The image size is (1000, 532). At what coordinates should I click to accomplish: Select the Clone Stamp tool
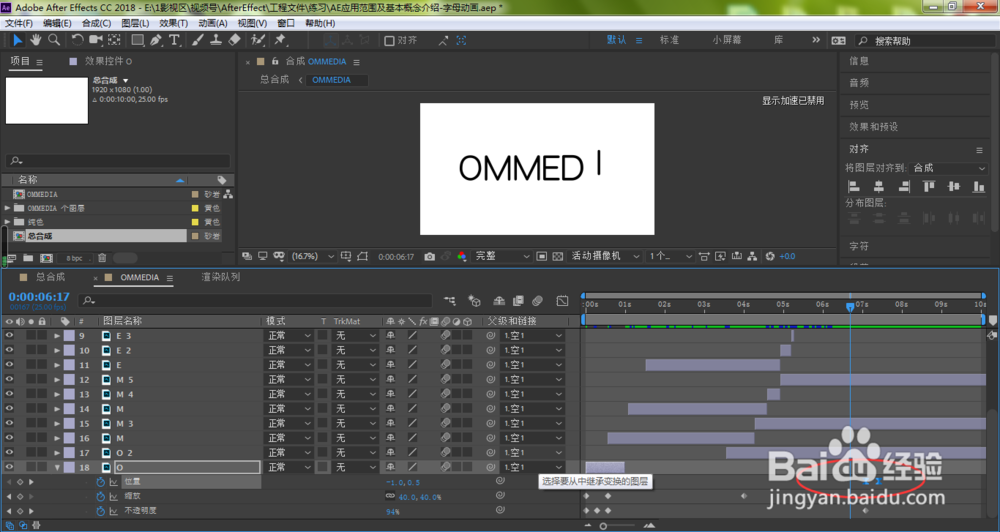click(216, 40)
